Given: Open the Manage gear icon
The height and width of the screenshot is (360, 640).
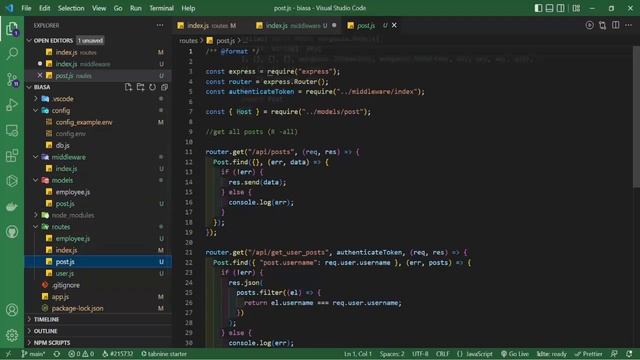Looking at the screenshot, I should coord(12,335).
